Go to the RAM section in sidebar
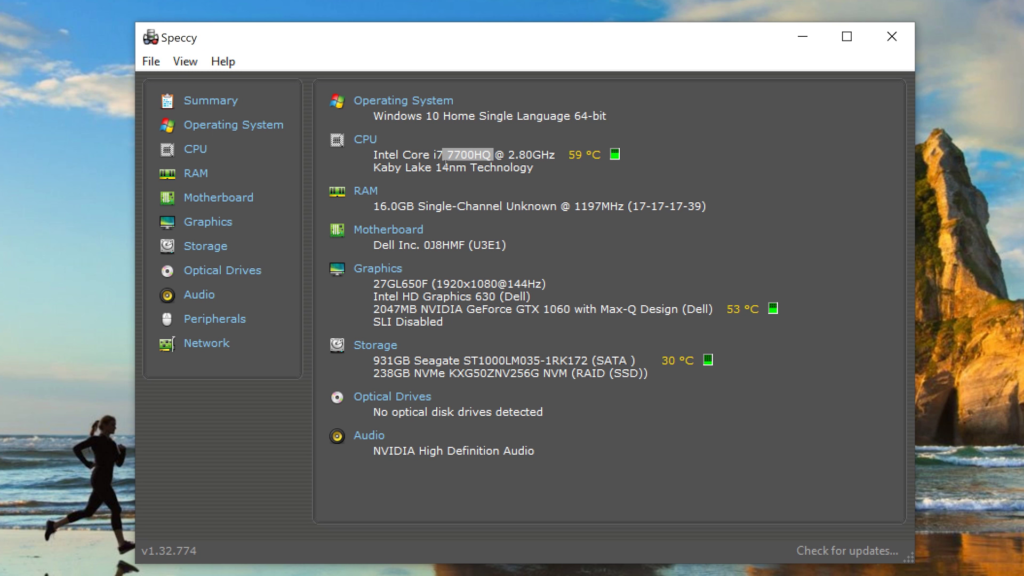 [196, 173]
